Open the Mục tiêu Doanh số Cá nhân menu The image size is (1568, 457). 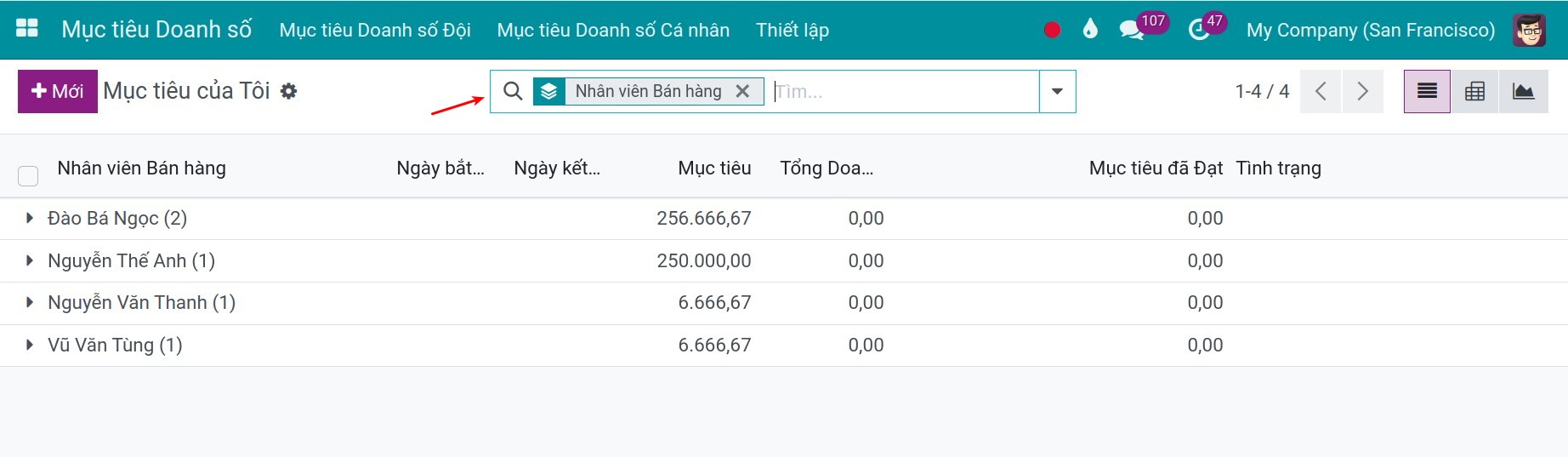pyautogui.click(x=613, y=30)
